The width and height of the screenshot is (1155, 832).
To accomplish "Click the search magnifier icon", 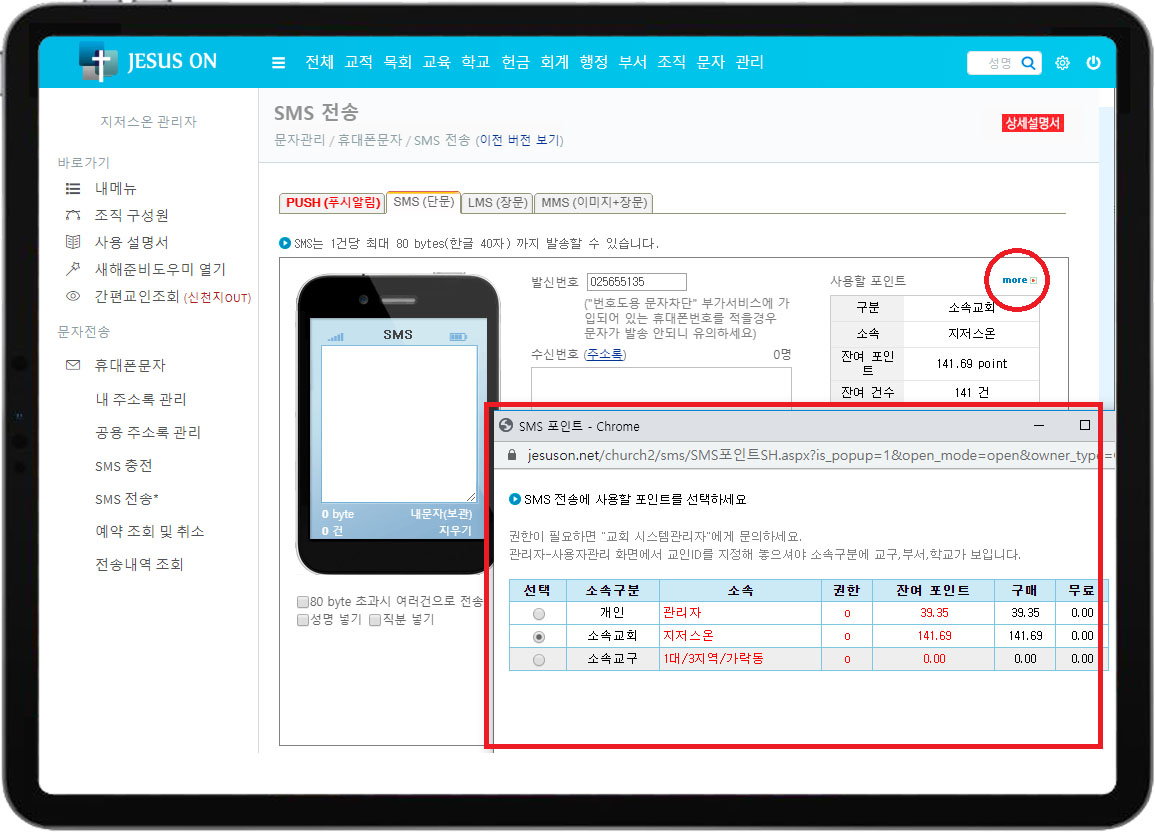I will coord(1029,63).
